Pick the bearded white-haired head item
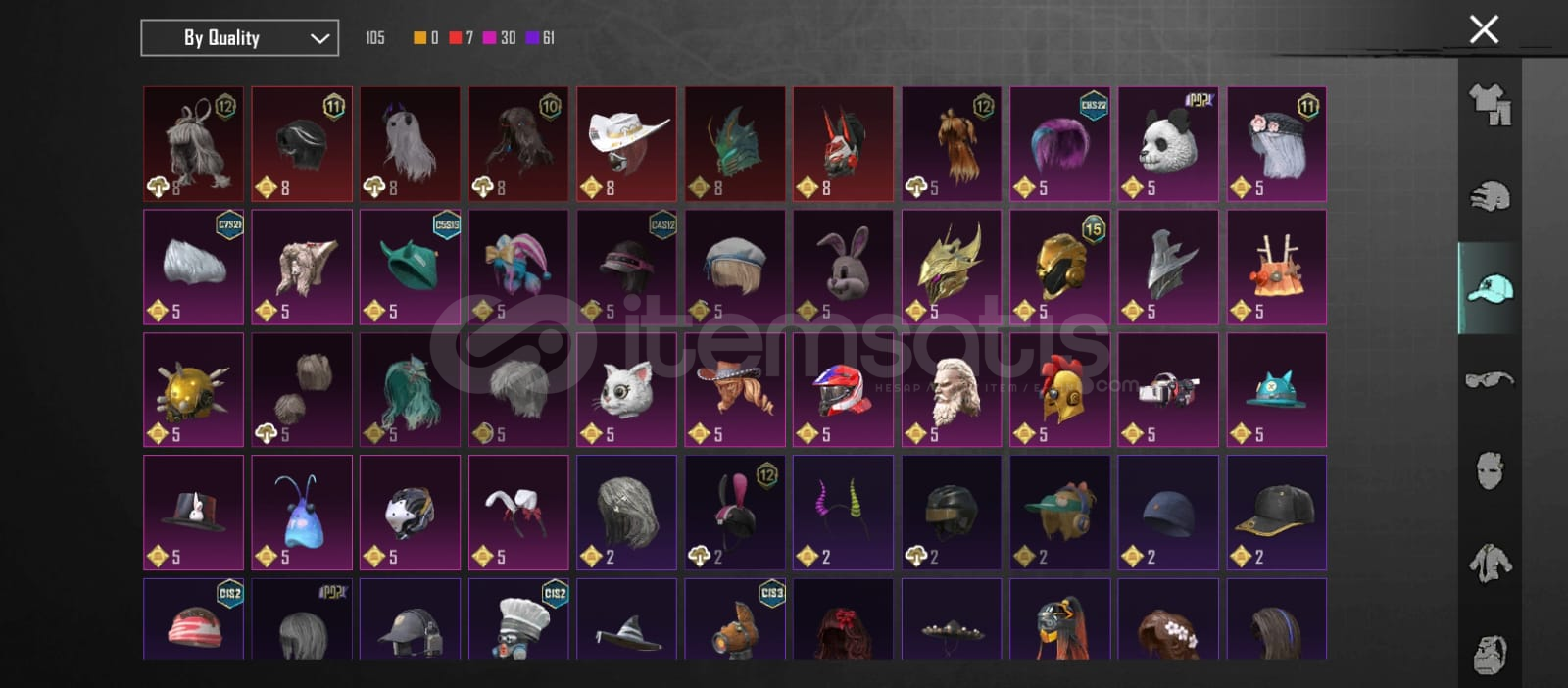The image size is (1568, 688). [952, 390]
